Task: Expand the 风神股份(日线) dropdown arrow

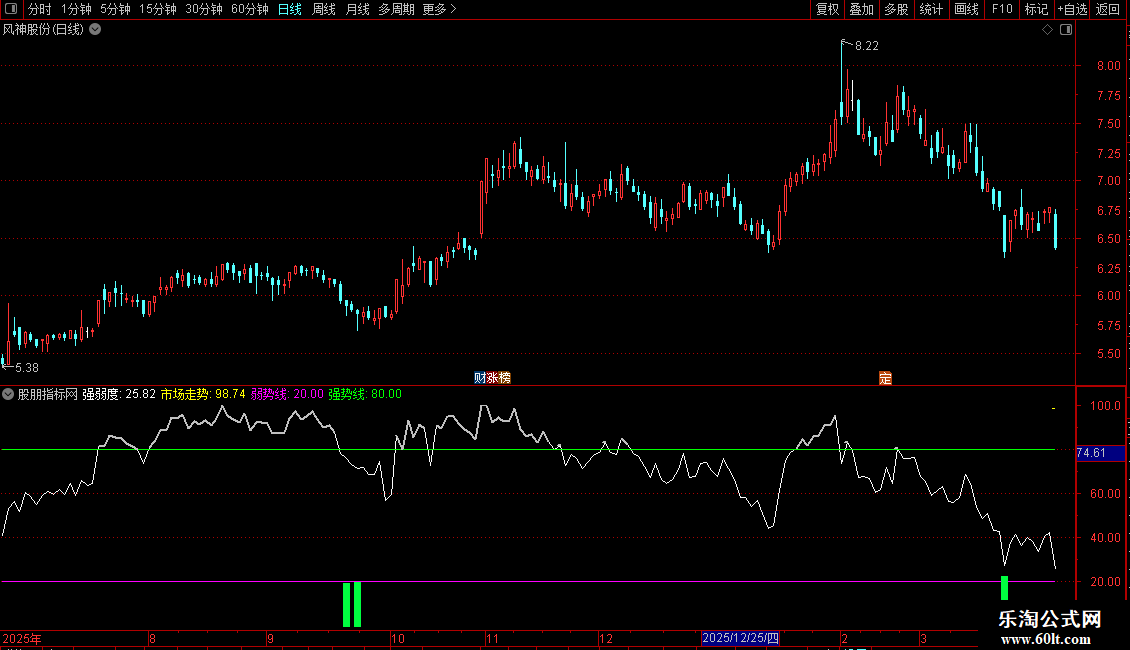Action: click(95, 30)
